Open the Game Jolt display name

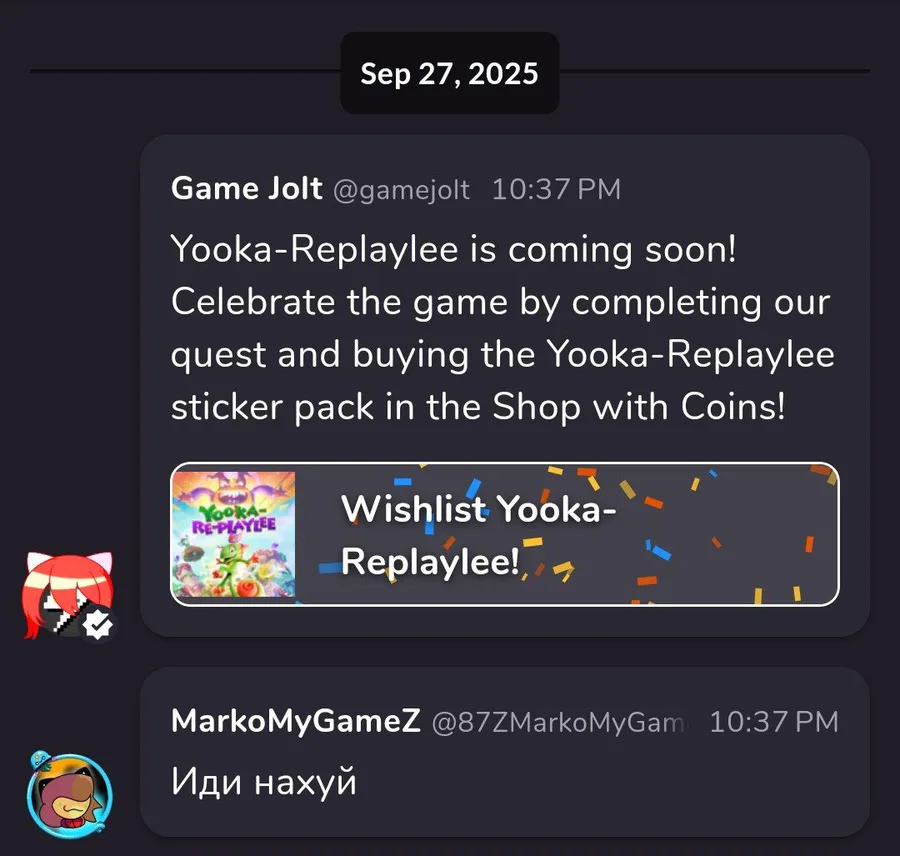tap(247, 188)
